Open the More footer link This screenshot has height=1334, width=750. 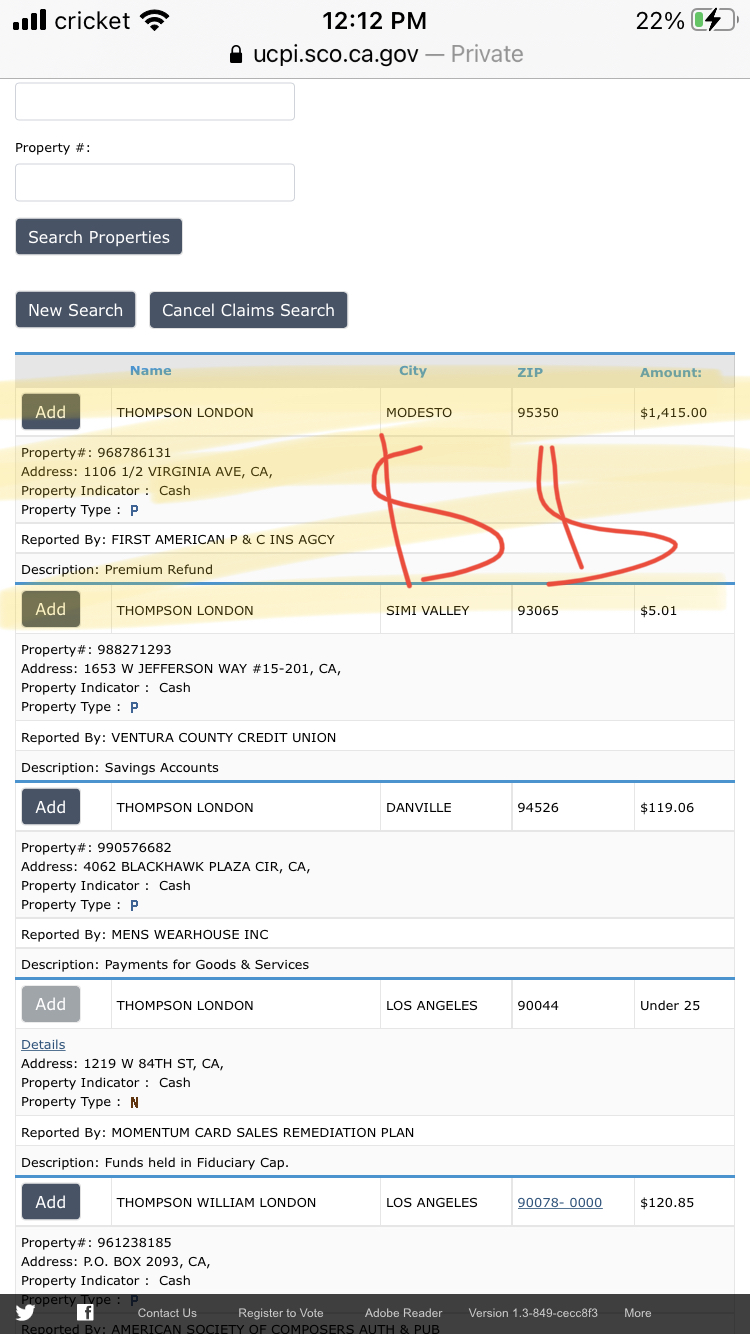(638, 1313)
